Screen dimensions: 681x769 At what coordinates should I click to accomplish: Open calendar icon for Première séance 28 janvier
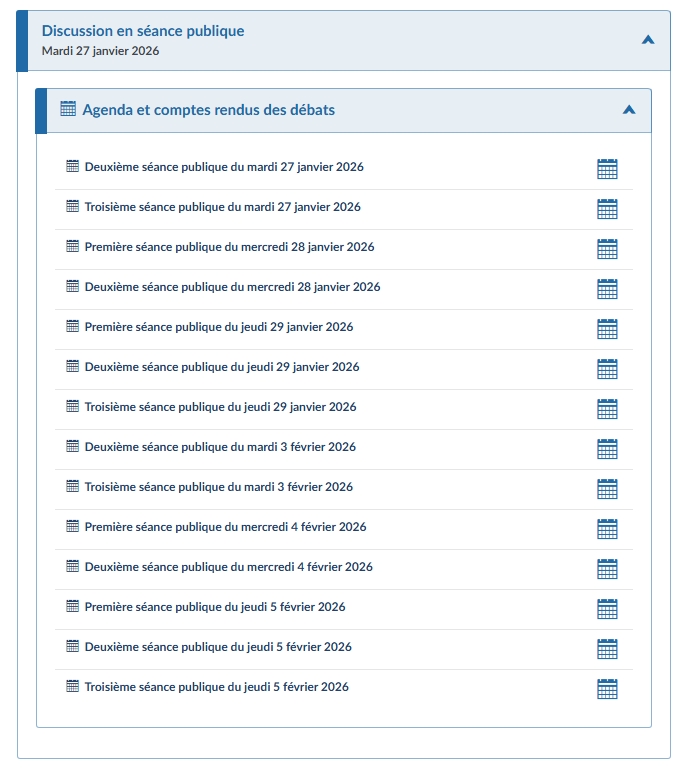point(607,249)
